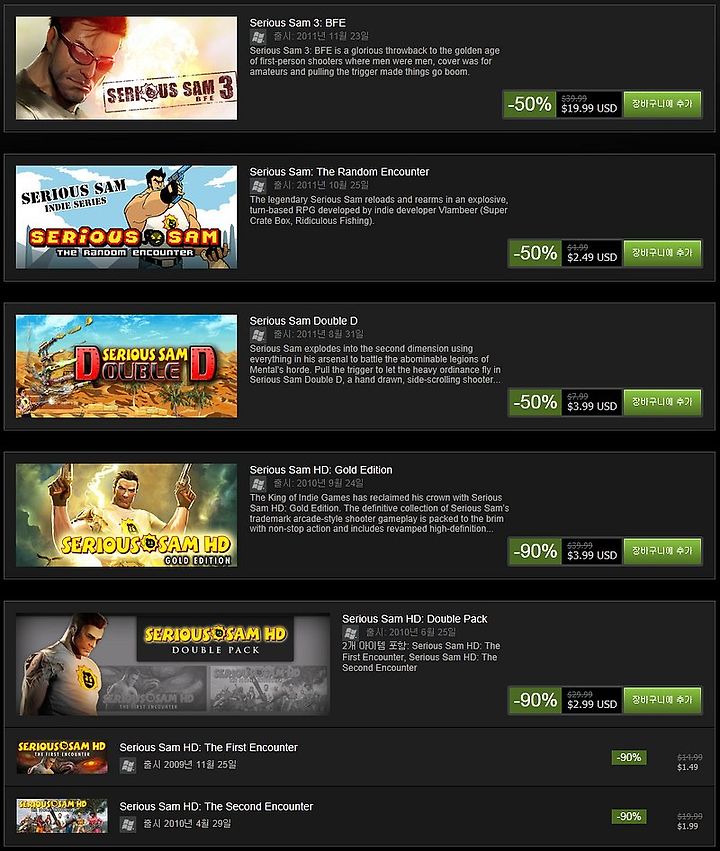Open Serious Sam HD: The Second Encounter link
This screenshot has width=720, height=851.
coord(216,806)
